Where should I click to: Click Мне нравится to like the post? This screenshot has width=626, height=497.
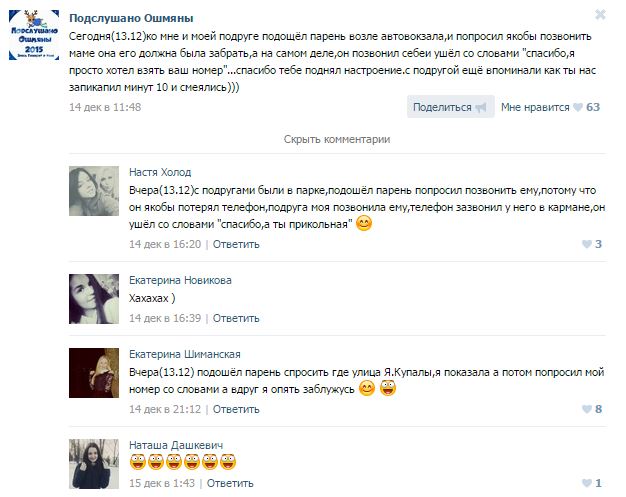tap(535, 107)
